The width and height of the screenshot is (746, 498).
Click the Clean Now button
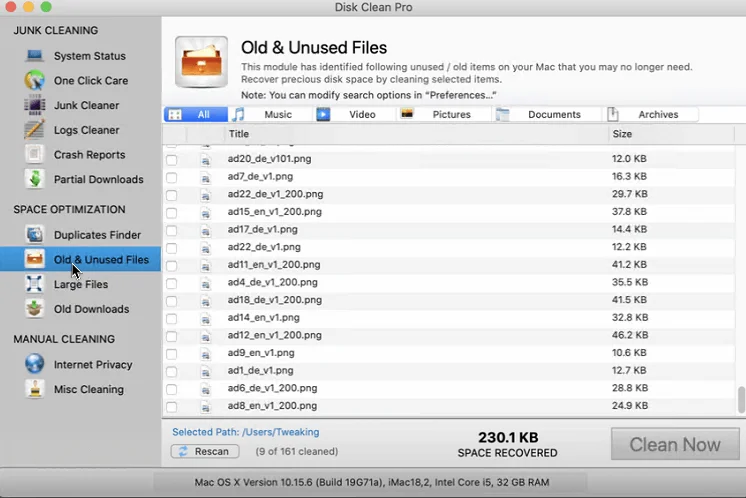click(x=675, y=444)
